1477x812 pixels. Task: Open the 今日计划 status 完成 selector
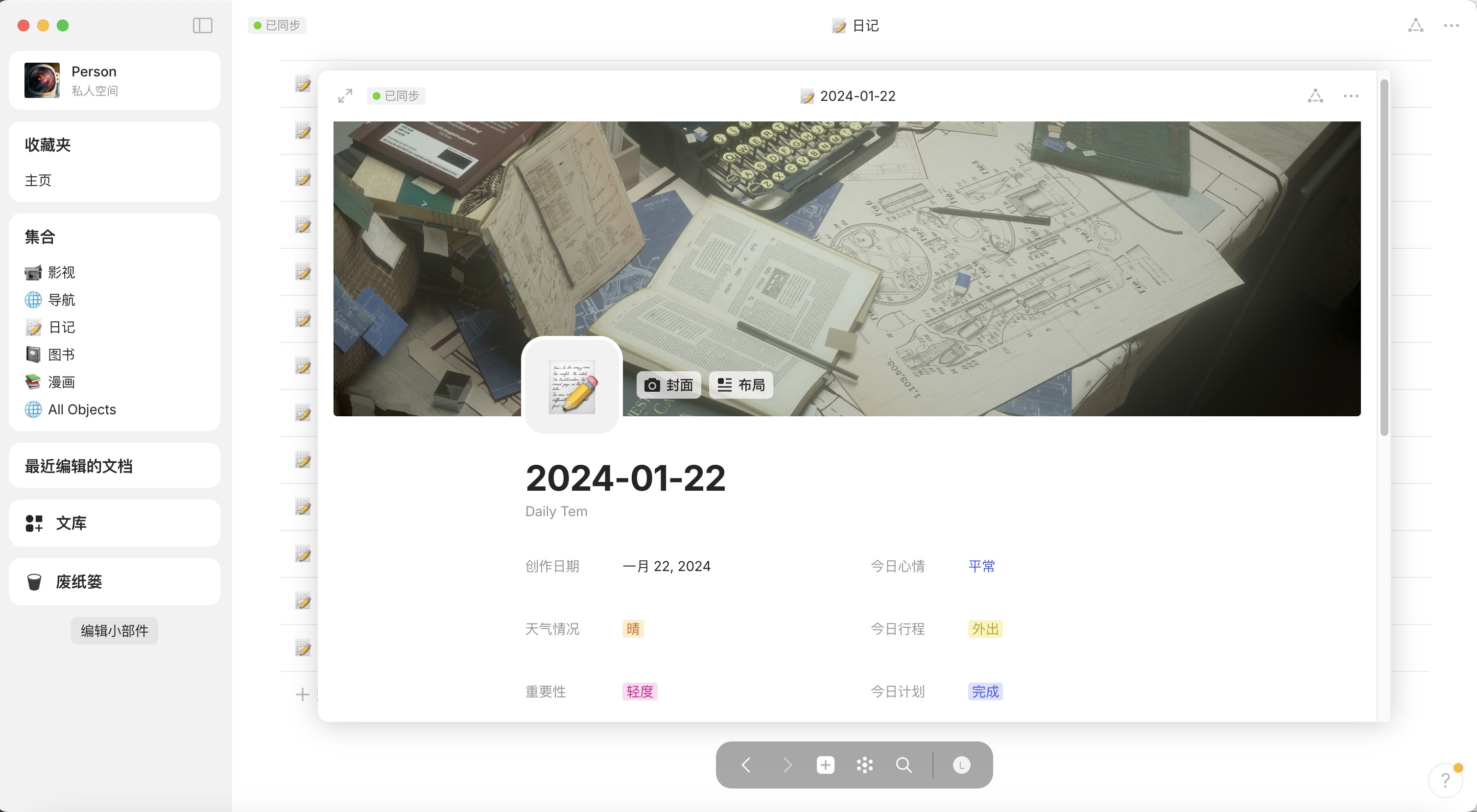[984, 691]
